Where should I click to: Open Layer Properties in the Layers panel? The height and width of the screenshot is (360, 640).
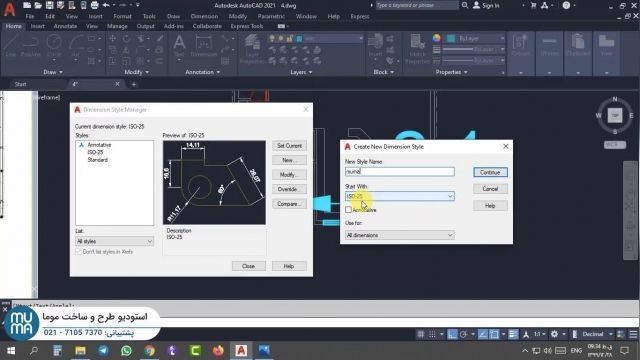coord(252,49)
